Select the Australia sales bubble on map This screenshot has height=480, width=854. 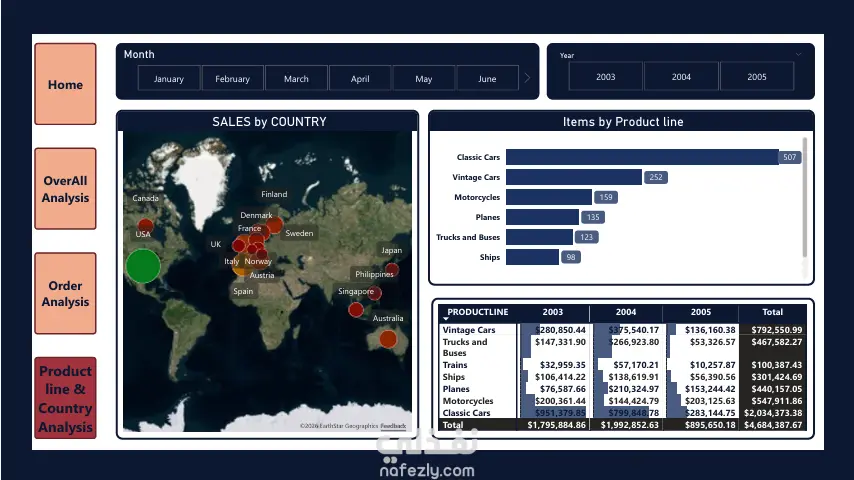click(388, 339)
